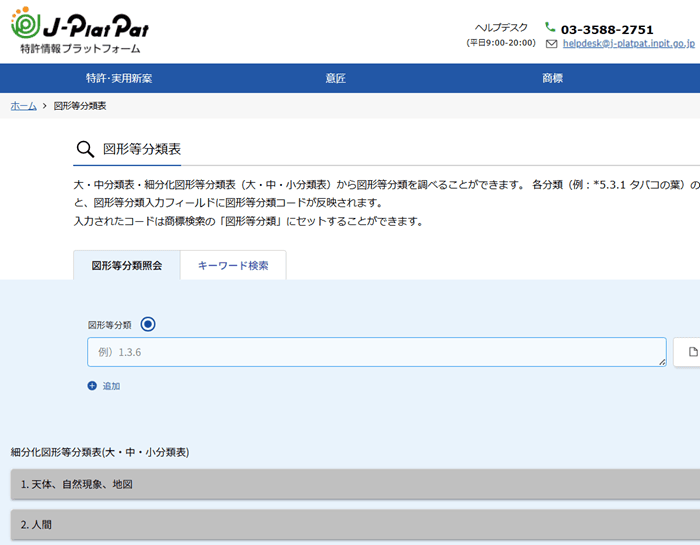Click the 図形等分類 code input field
The width and height of the screenshot is (700, 545).
click(376, 352)
